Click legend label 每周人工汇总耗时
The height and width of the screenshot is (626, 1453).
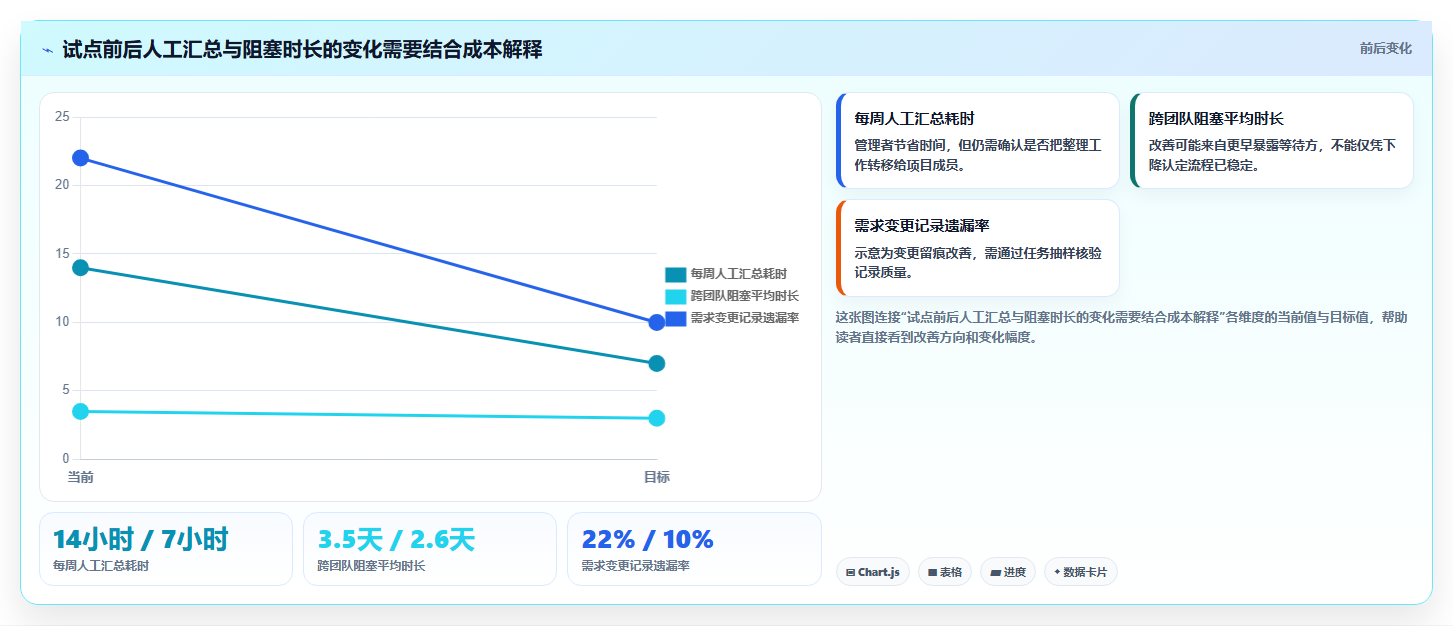tap(738, 274)
